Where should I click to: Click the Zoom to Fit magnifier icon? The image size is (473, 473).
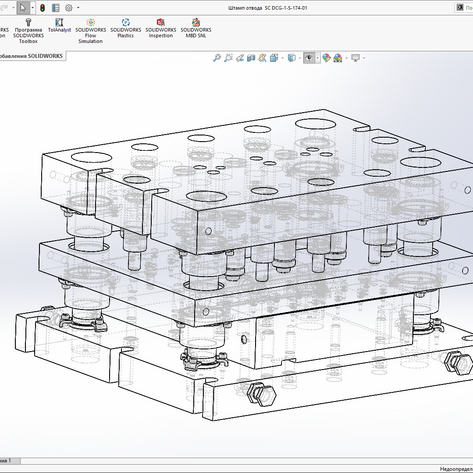coord(217,58)
